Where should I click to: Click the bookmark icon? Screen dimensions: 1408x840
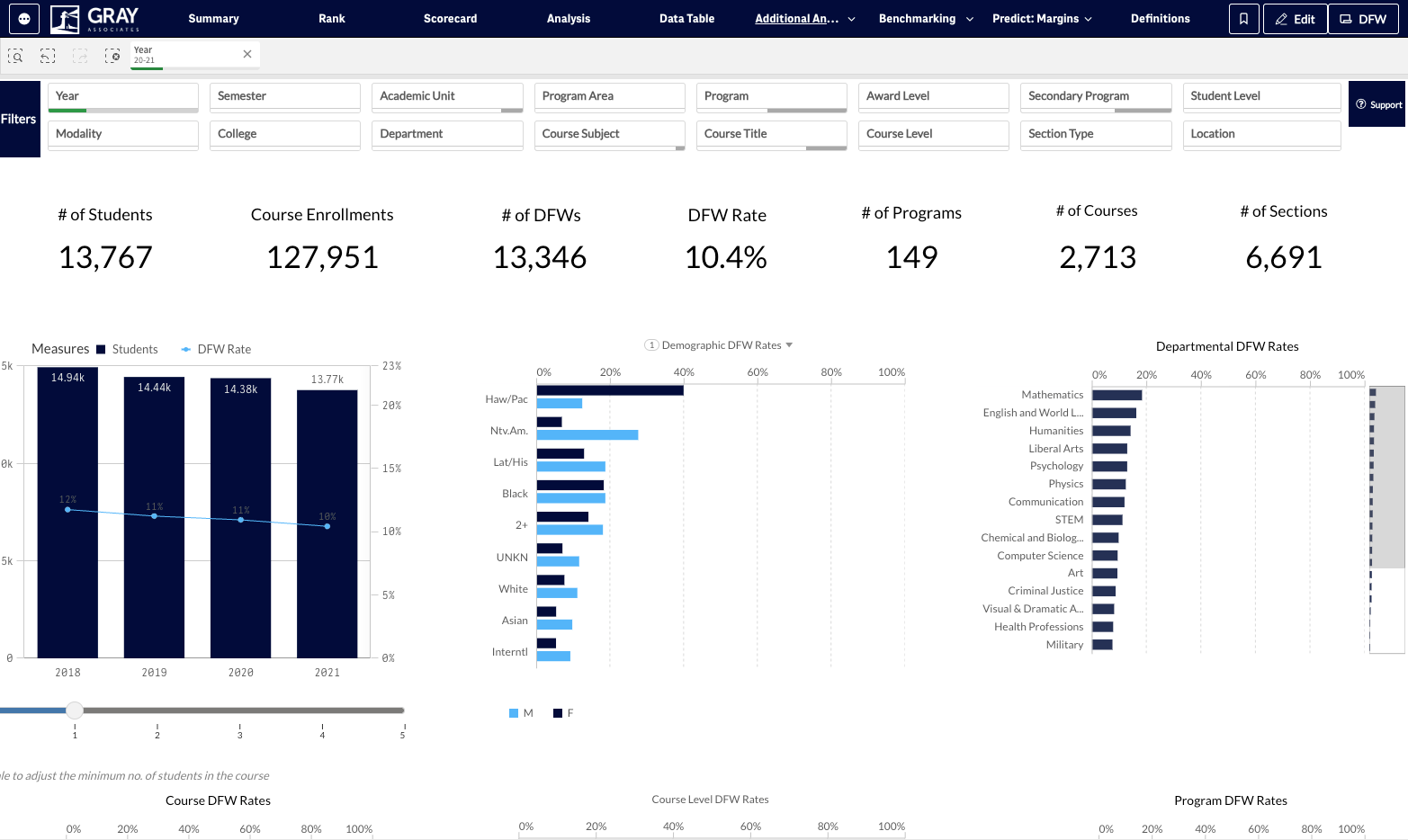point(1243,19)
